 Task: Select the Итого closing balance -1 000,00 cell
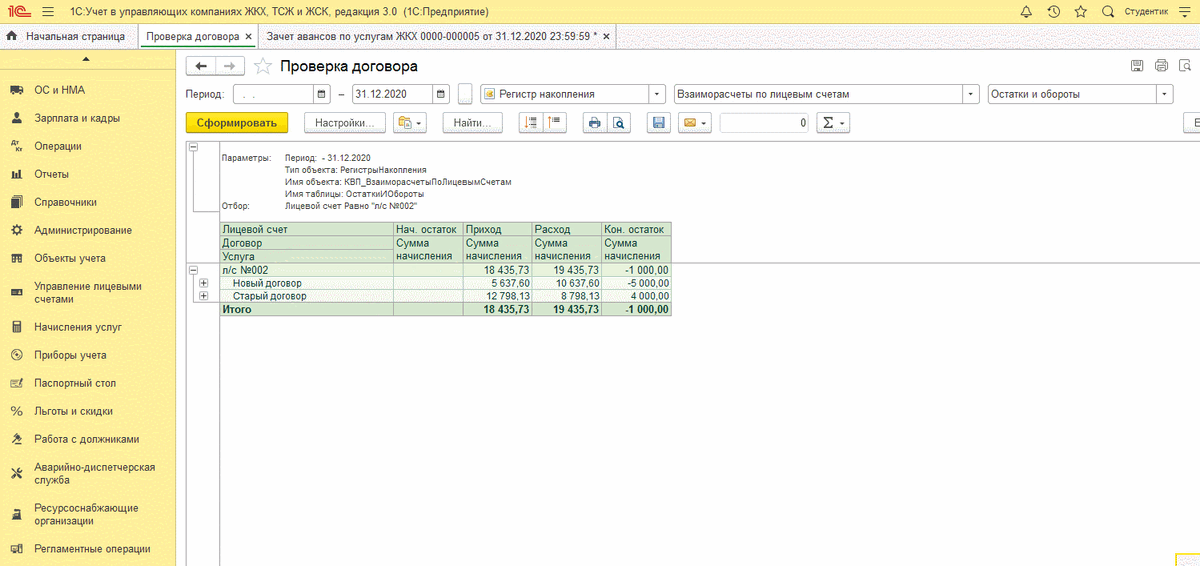[x=636, y=310]
